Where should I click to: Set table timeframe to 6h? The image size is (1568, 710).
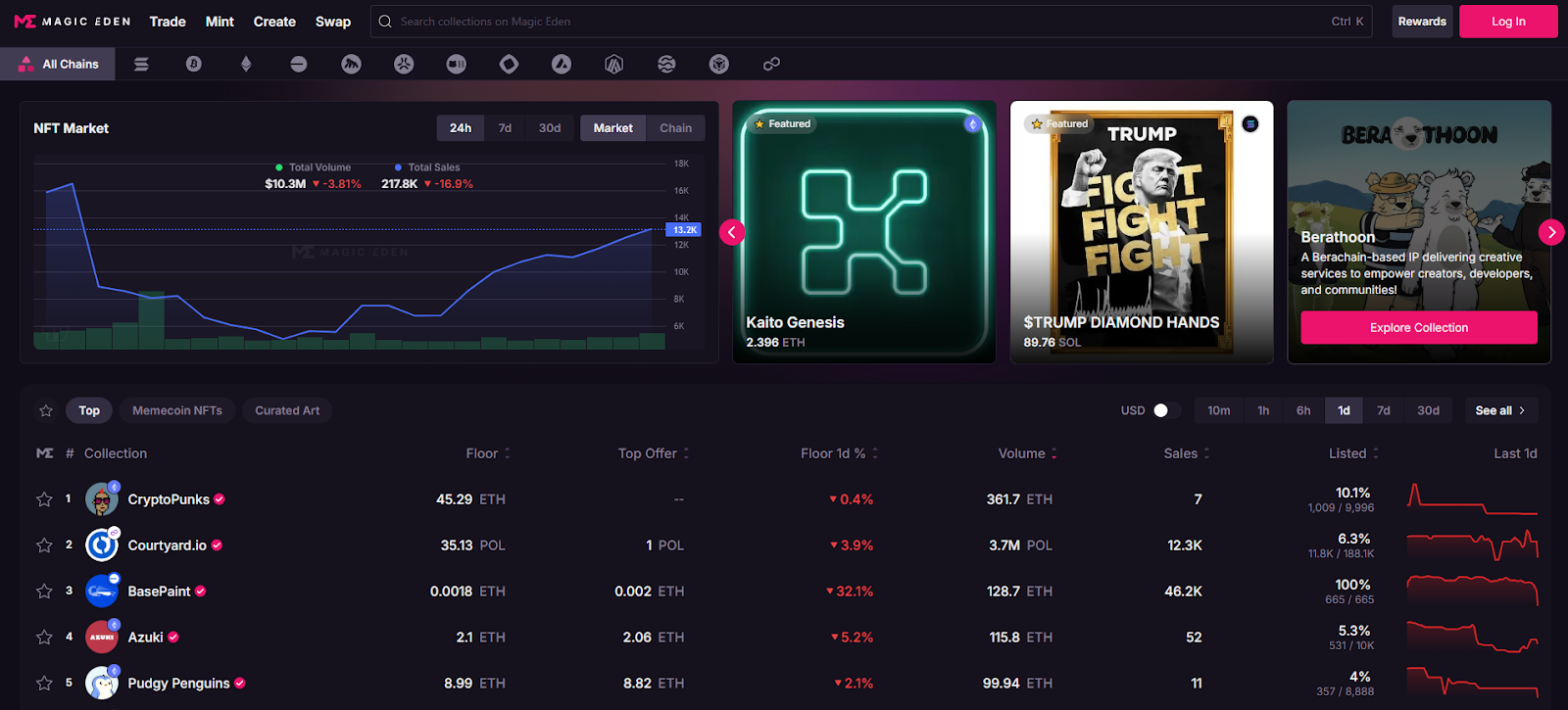tap(1303, 410)
